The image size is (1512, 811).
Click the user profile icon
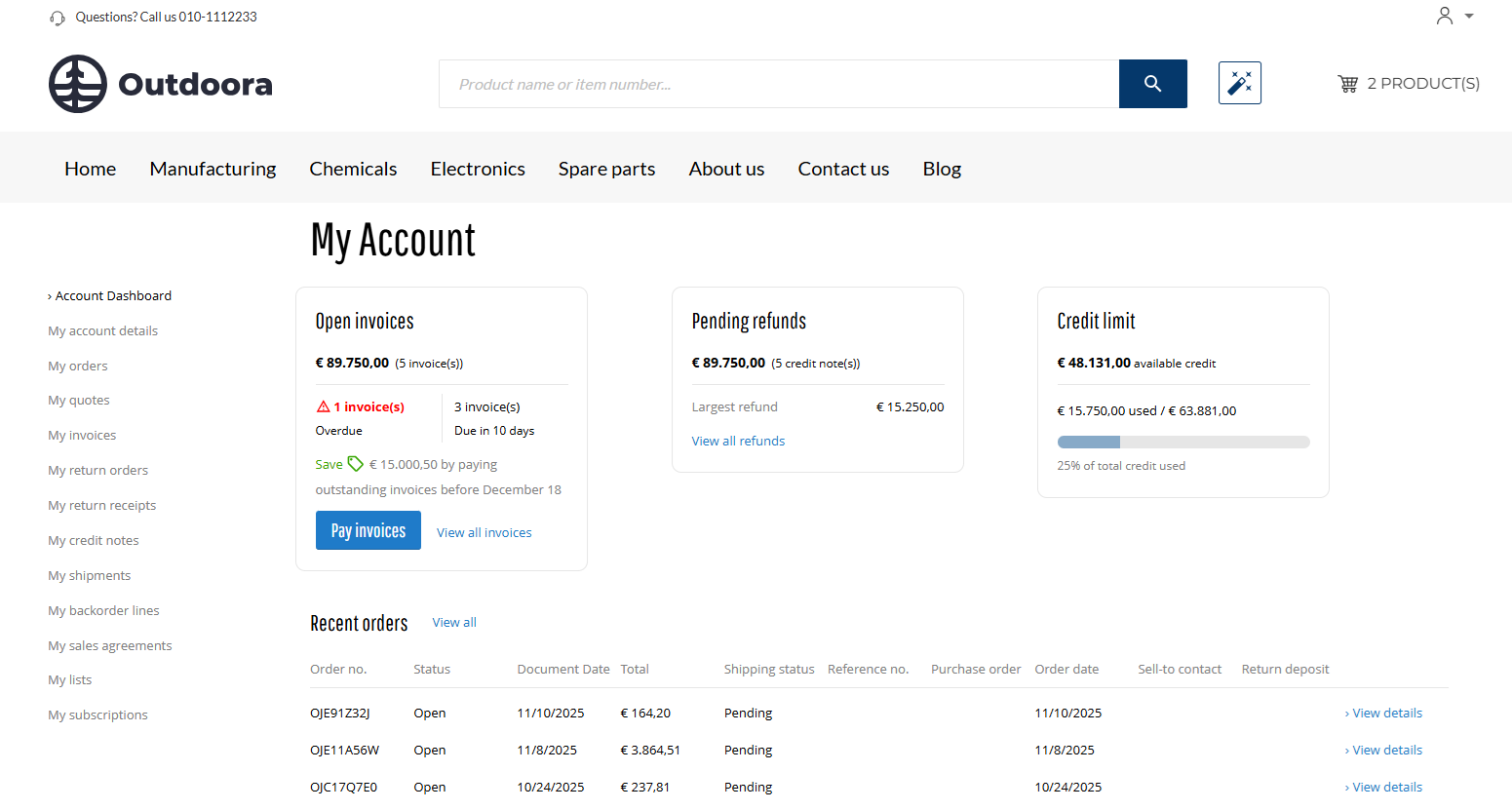(x=1444, y=16)
